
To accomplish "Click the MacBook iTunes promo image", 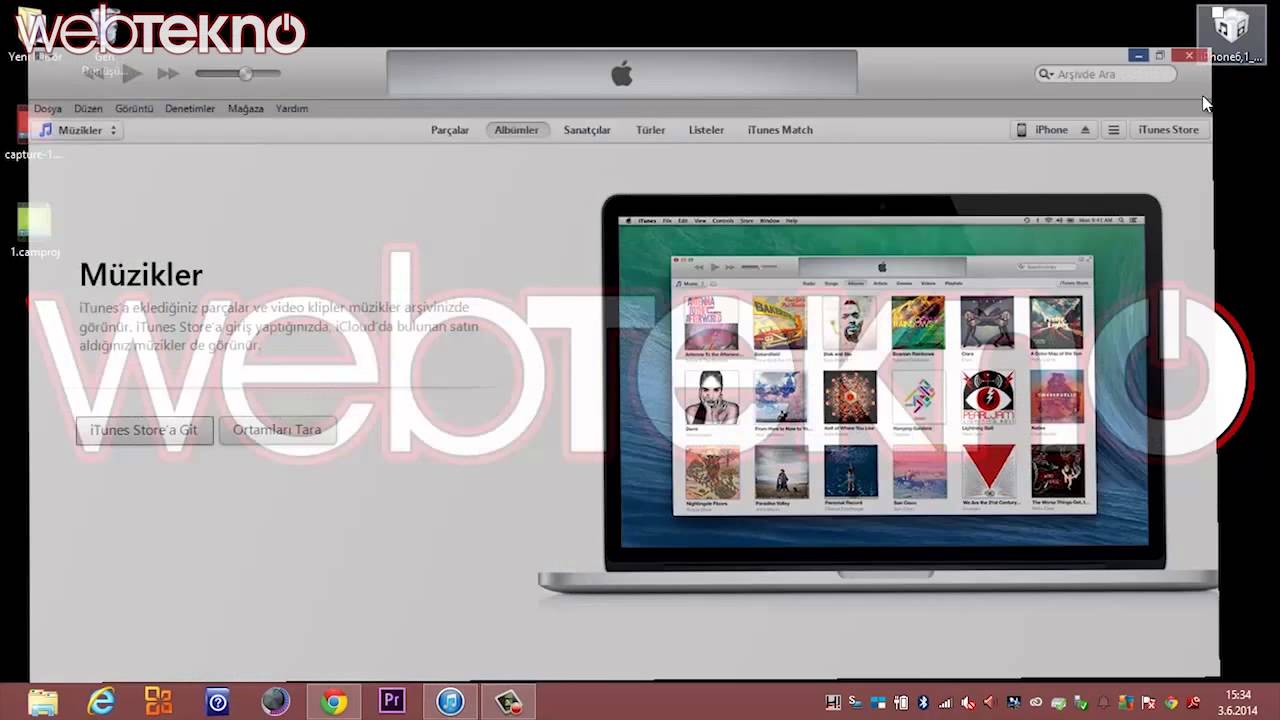I will (880, 393).
